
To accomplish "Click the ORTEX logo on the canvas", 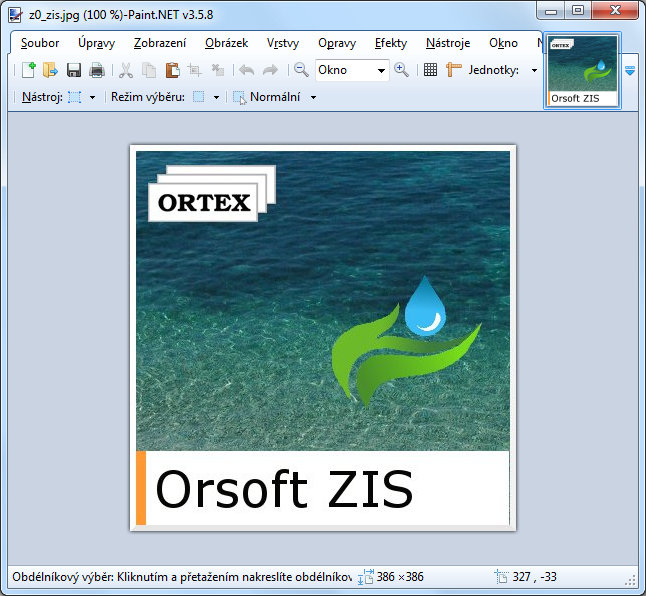I will pyautogui.click(x=205, y=202).
